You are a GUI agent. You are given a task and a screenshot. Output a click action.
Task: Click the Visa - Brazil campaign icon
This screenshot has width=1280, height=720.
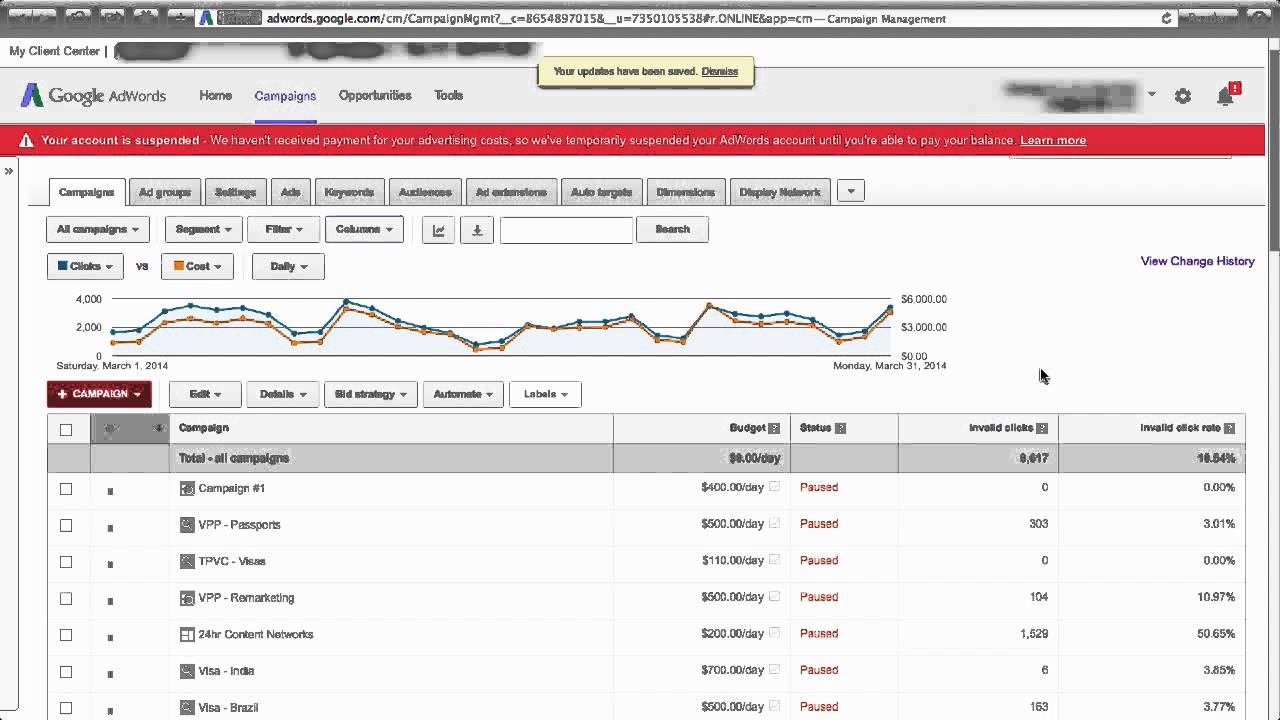pos(186,707)
